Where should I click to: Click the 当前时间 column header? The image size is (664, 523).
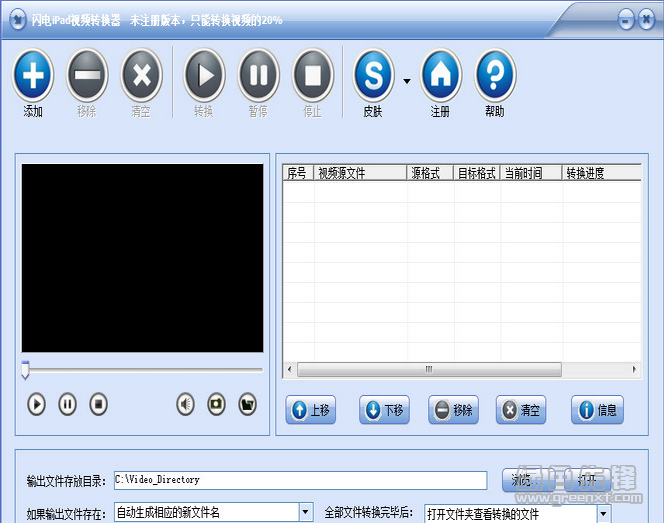(531, 173)
